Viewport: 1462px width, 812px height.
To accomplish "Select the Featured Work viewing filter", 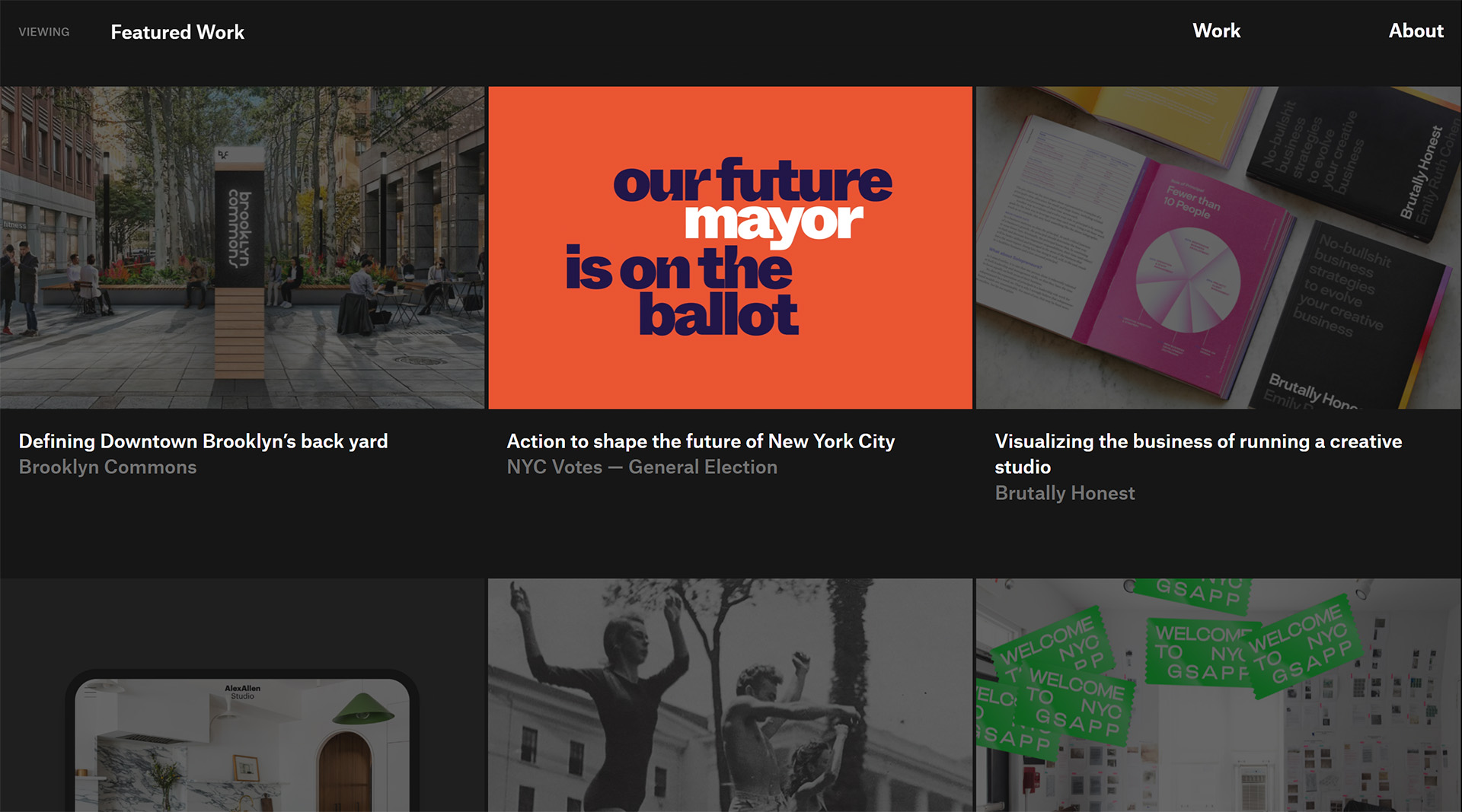I will tap(177, 32).
